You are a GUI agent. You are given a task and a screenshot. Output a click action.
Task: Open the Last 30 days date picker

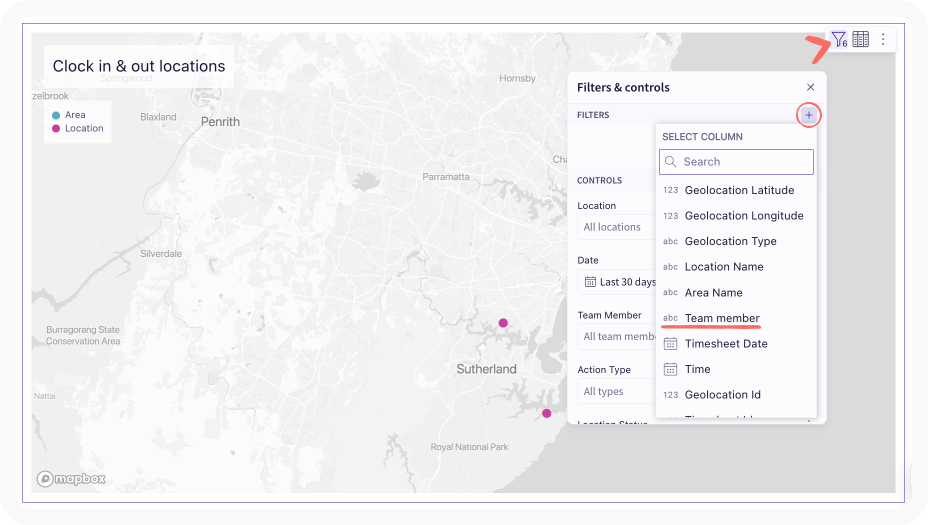tap(616, 282)
